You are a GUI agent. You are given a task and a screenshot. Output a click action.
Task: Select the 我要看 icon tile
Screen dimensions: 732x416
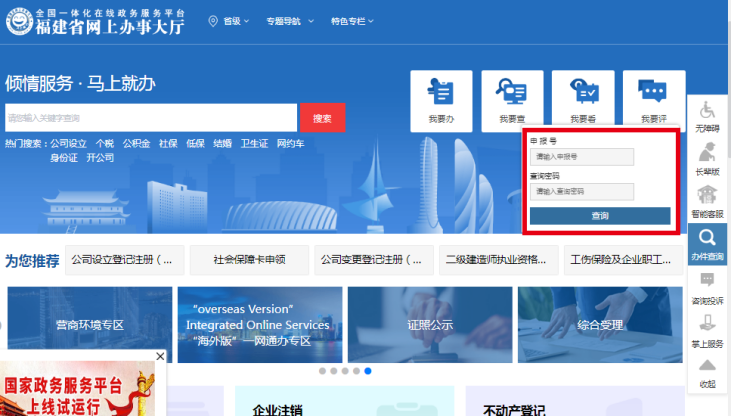583,100
